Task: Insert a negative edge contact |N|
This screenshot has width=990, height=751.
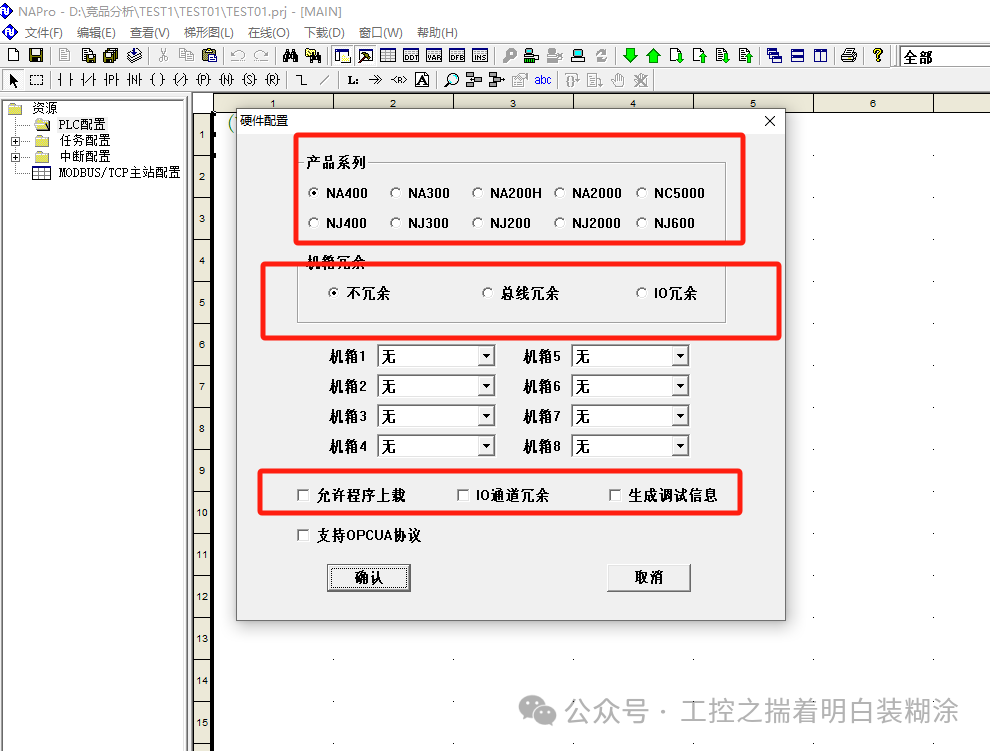Action: (x=134, y=80)
